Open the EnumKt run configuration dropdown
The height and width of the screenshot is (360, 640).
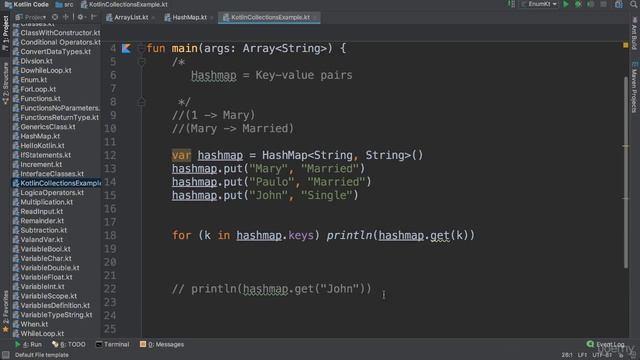point(540,4)
